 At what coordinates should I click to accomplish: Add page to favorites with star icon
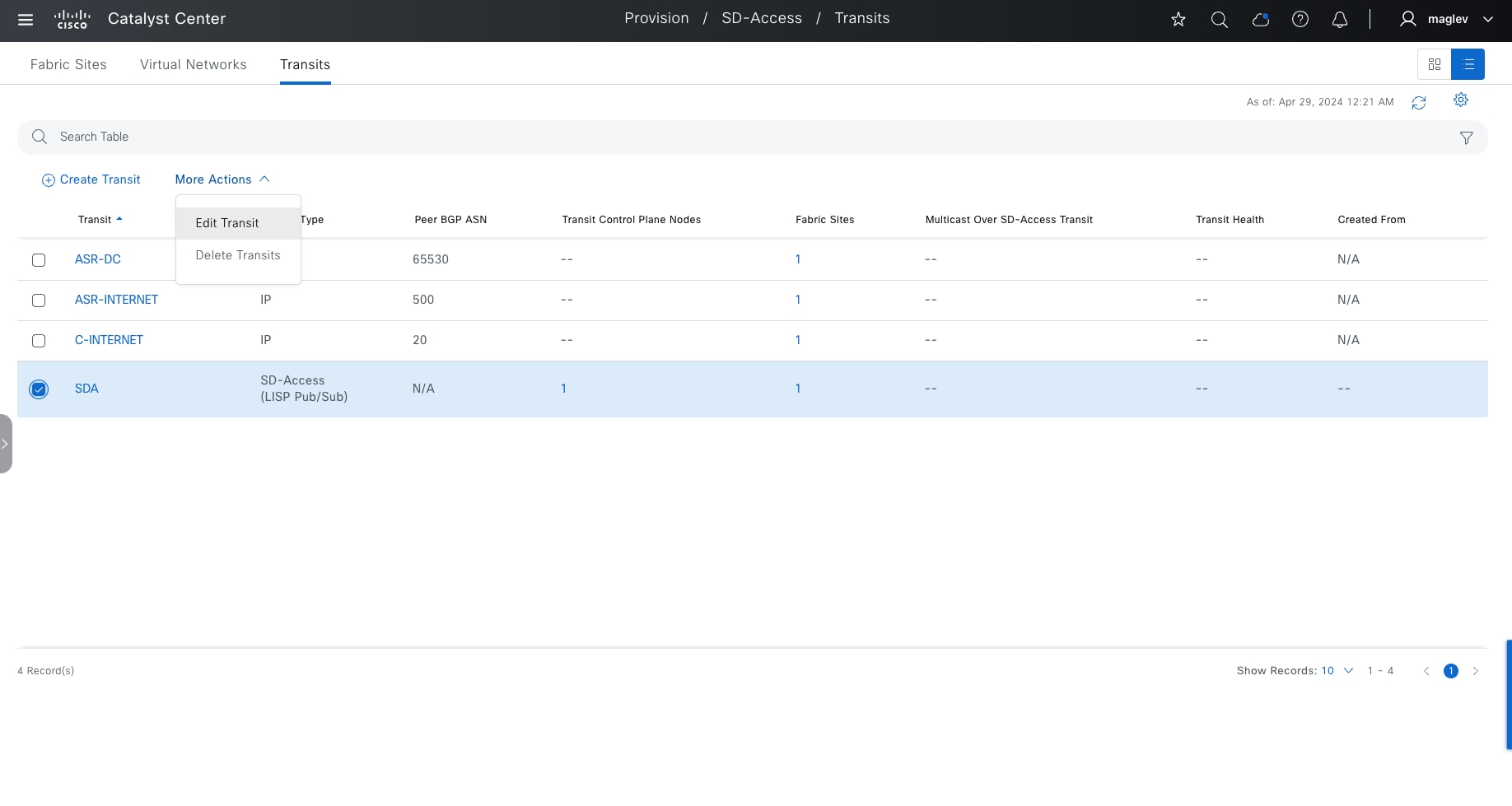coord(1178,19)
